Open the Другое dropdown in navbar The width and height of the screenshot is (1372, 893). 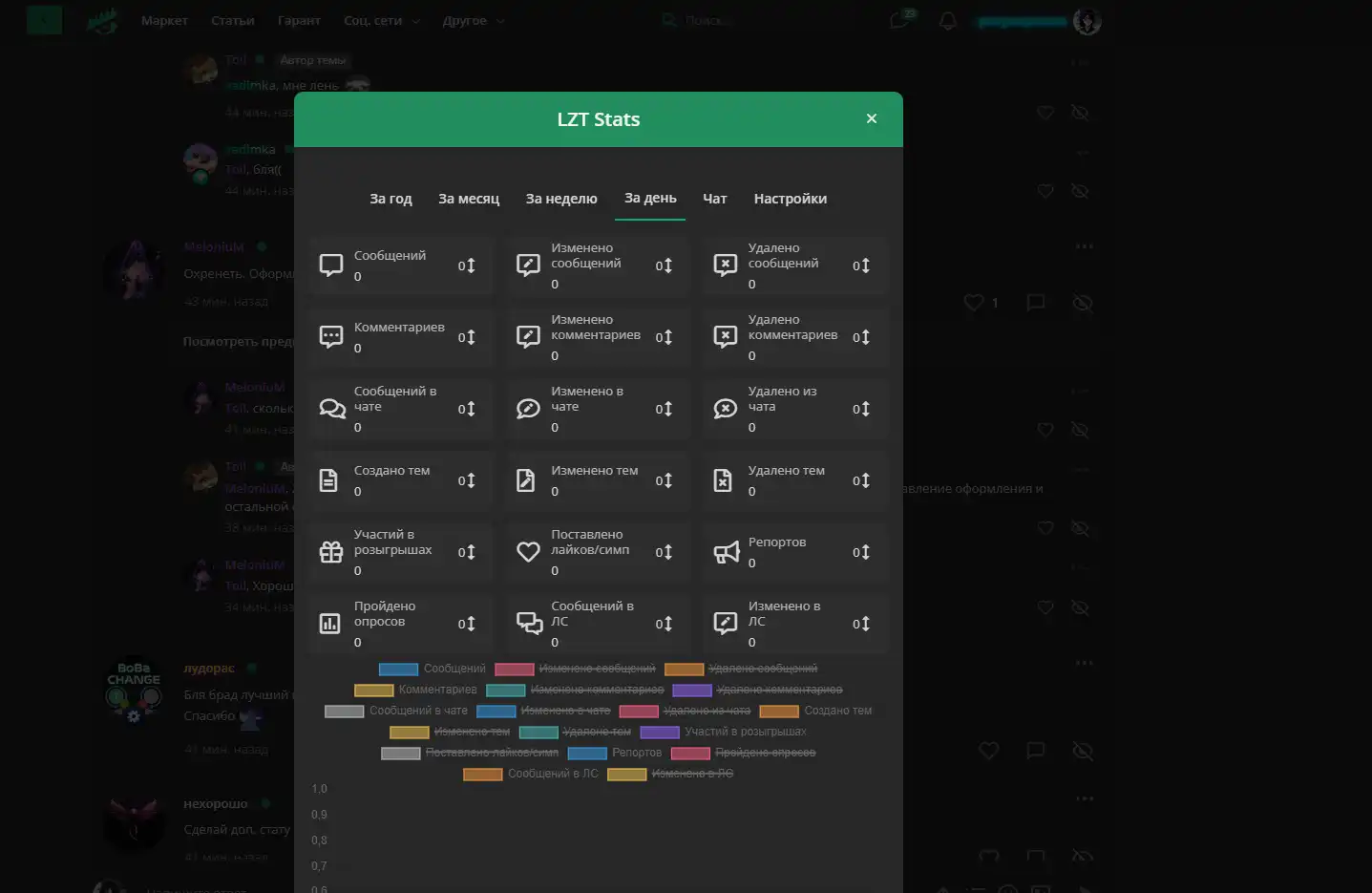(x=473, y=21)
